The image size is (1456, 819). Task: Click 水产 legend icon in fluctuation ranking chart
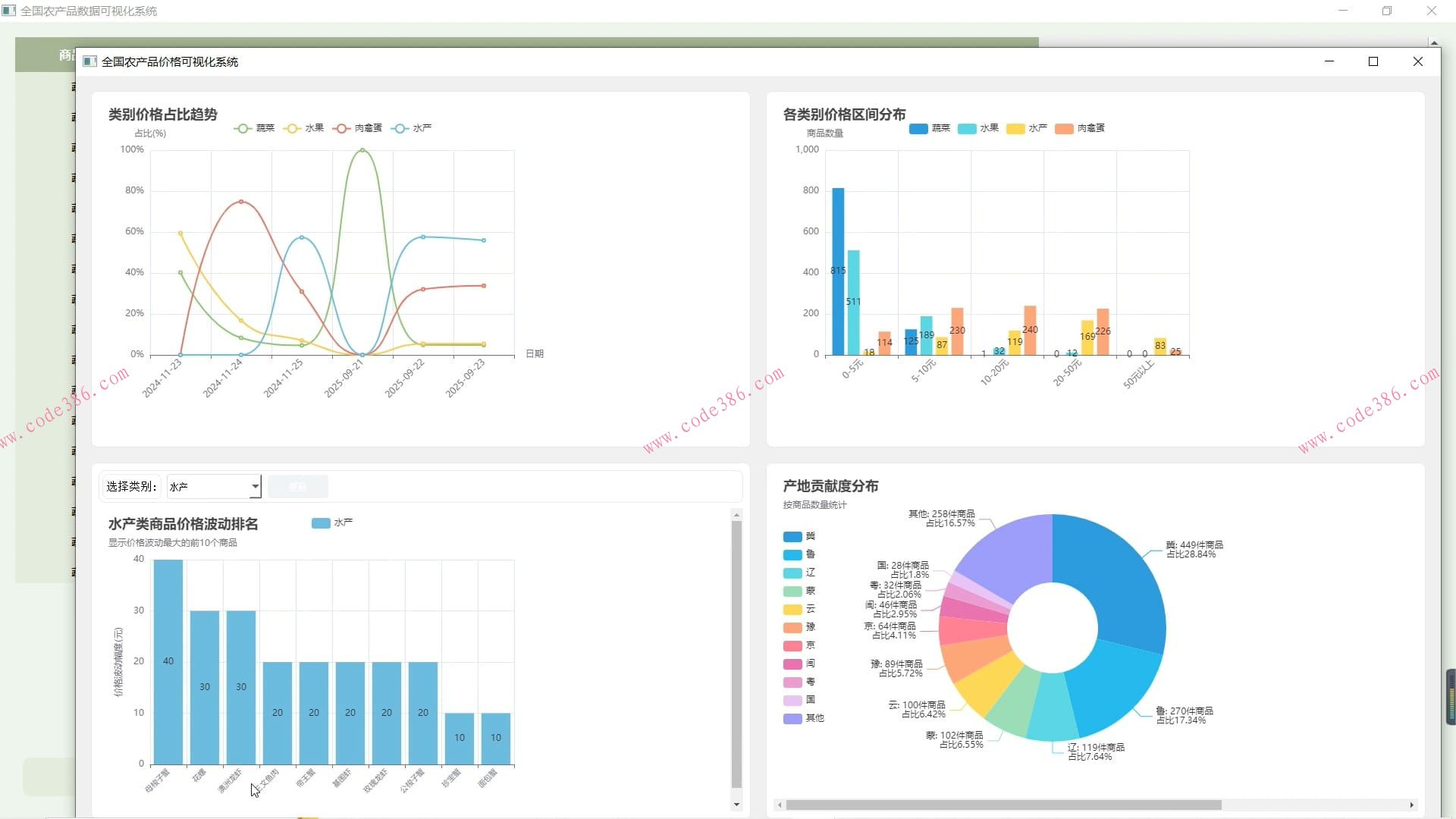point(321,523)
